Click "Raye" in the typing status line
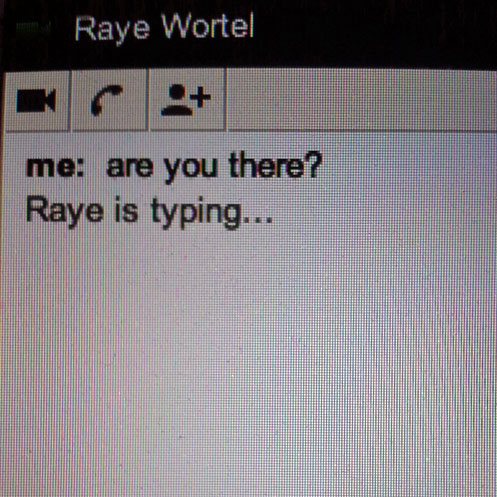This screenshot has width=497, height=497. click(x=64, y=211)
